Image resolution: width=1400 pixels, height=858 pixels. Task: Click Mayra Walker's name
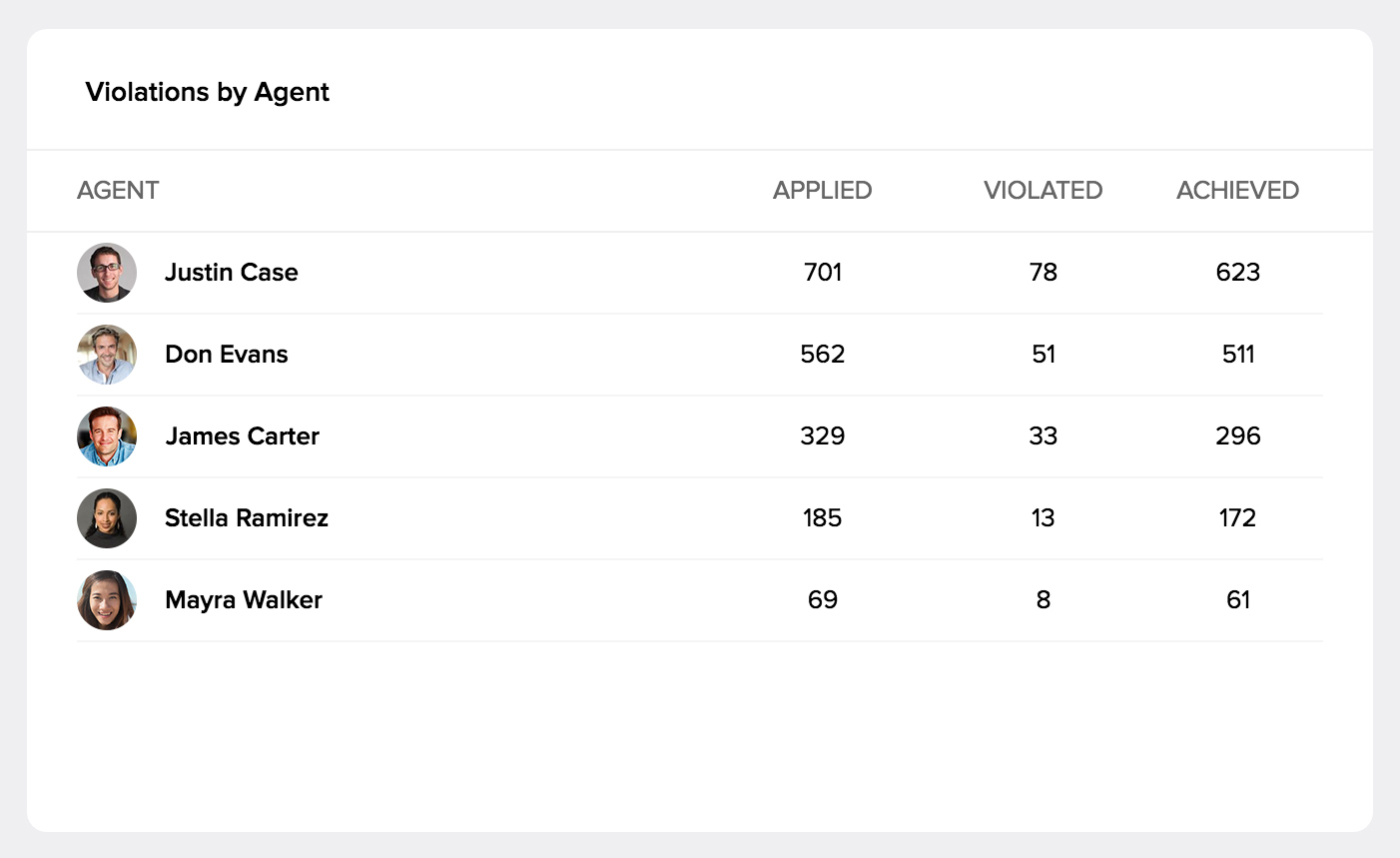click(244, 600)
